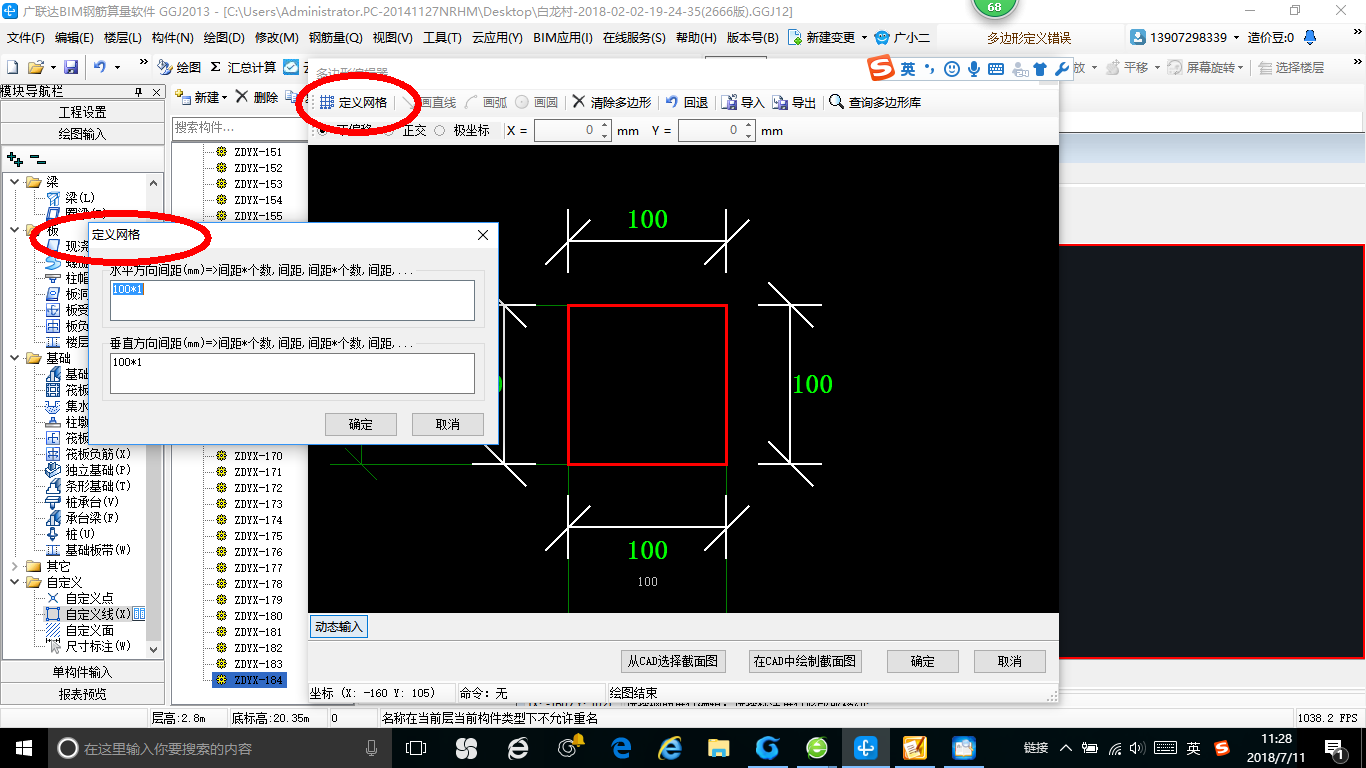Viewport: 1366px width, 768px height.
Task: Select 桩承台(V) in the navigation tree
Action: [x=92, y=502]
